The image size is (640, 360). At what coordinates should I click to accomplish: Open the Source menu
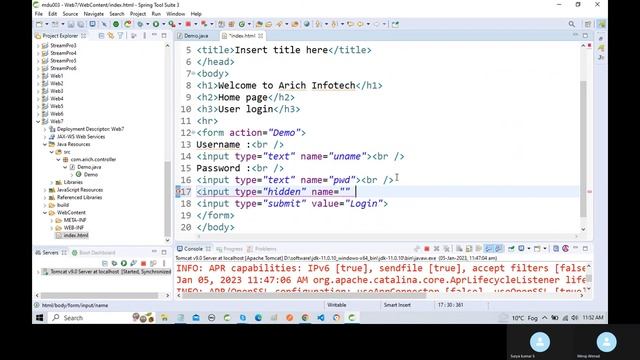pyautogui.click(x=70, y=14)
